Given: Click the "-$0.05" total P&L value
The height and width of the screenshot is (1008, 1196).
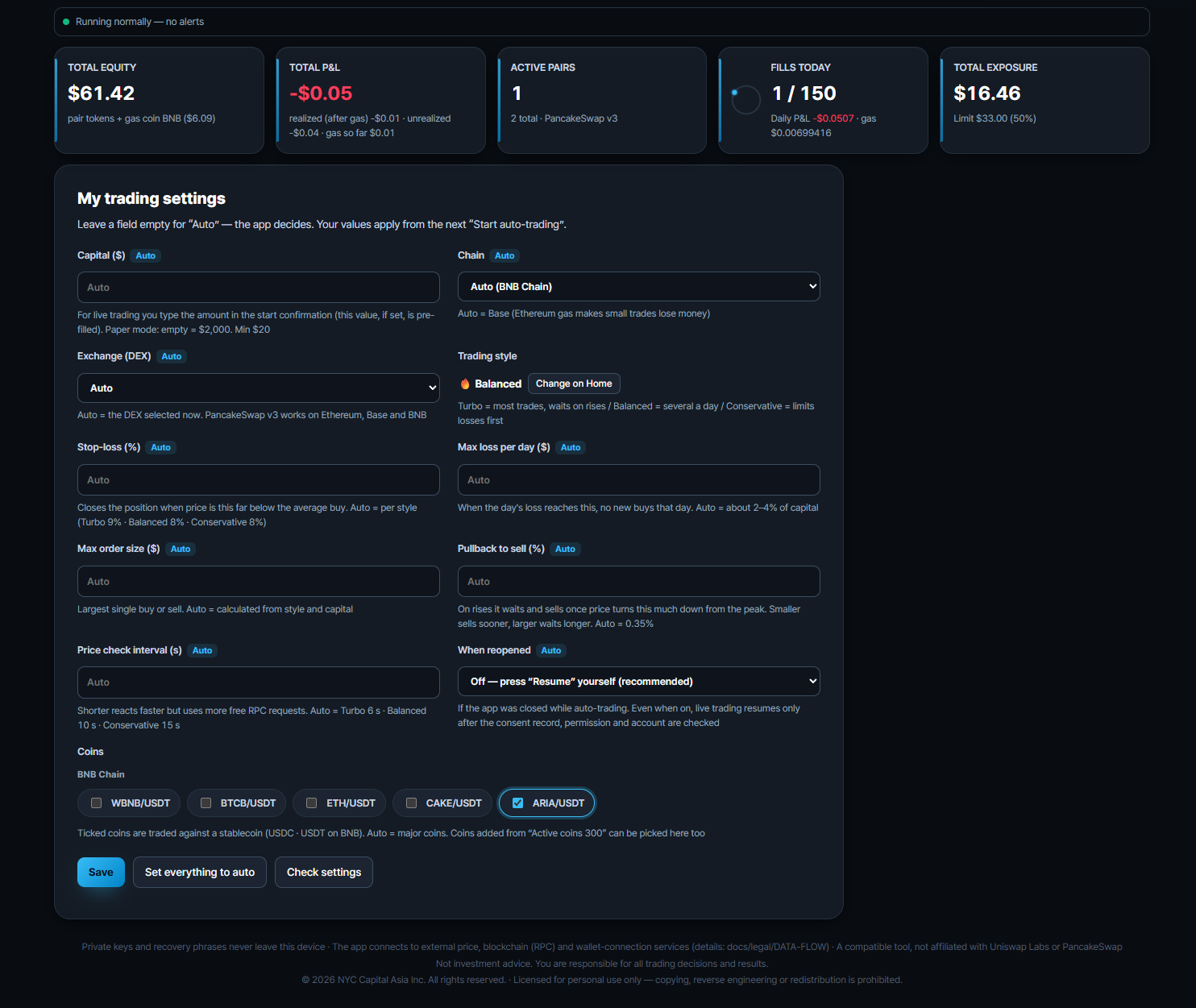Looking at the screenshot, I should [x=321, y=93].
